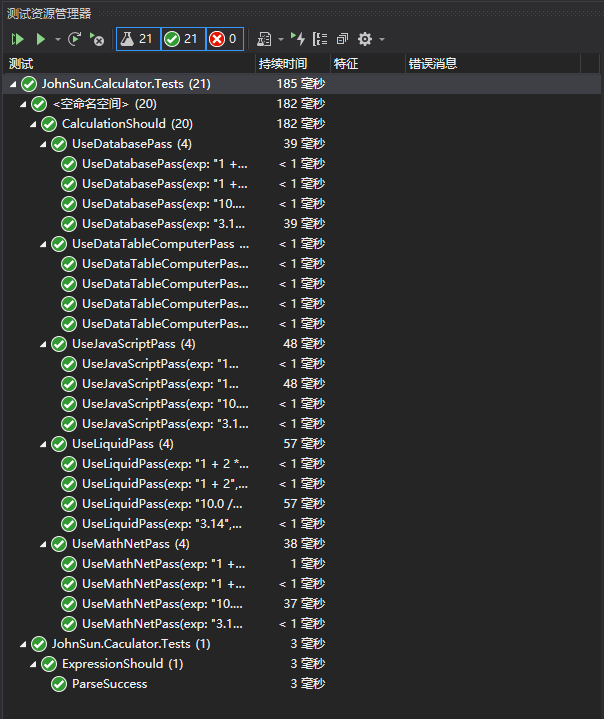Click the 测试资源管理器 panel title
604x719 pixels.
tap(49, 14)
